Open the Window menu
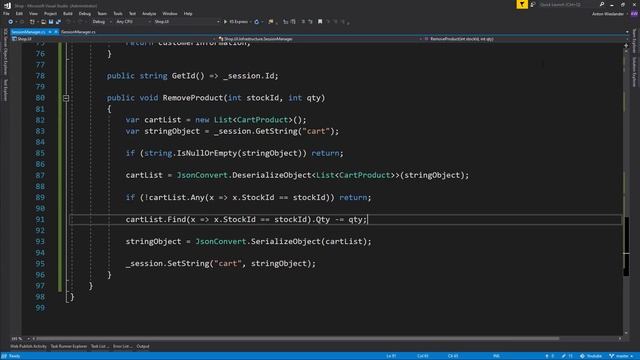640x360 pixels. click(x=170, y=13)
